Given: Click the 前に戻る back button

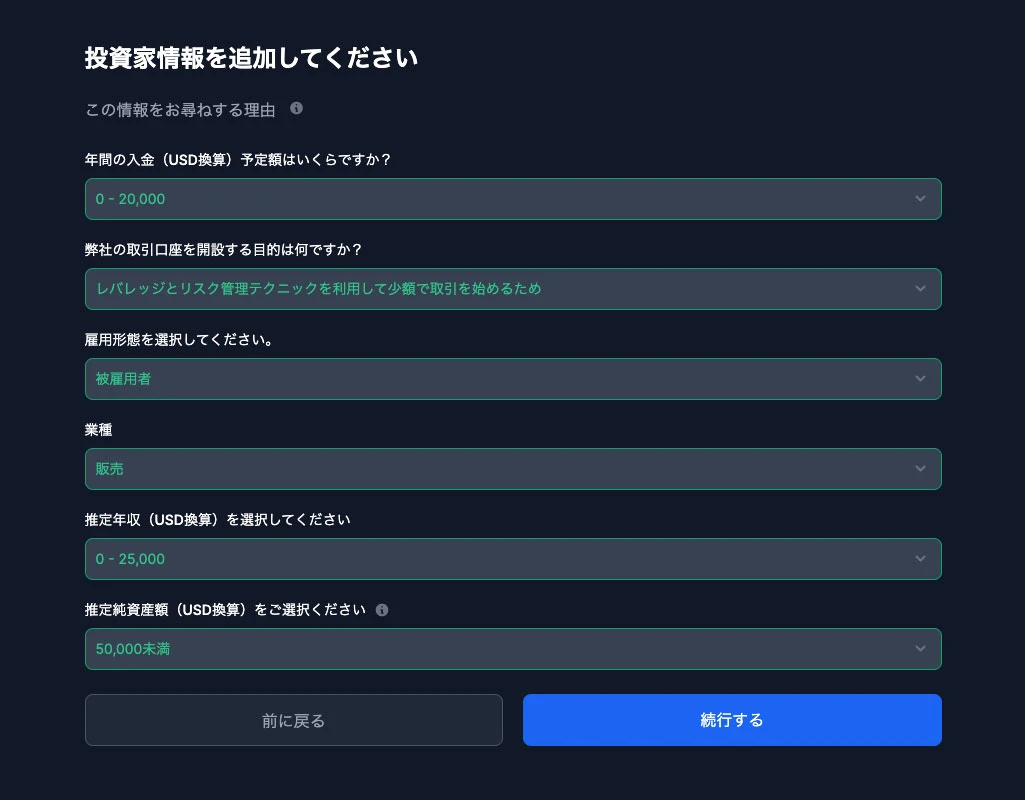Looking at the screenshot, I should [293, 719].
